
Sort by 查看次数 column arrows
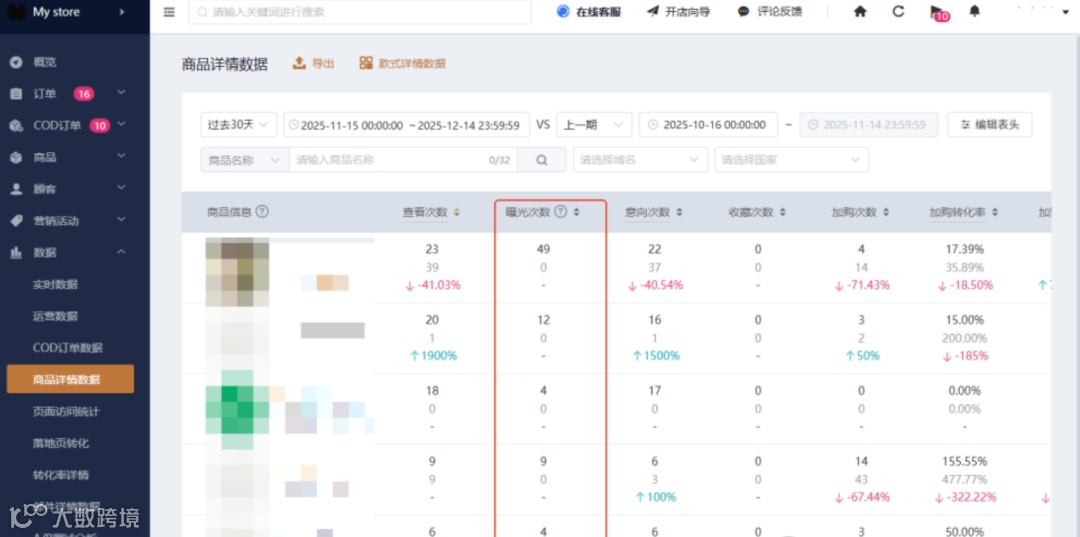(456, 213)
